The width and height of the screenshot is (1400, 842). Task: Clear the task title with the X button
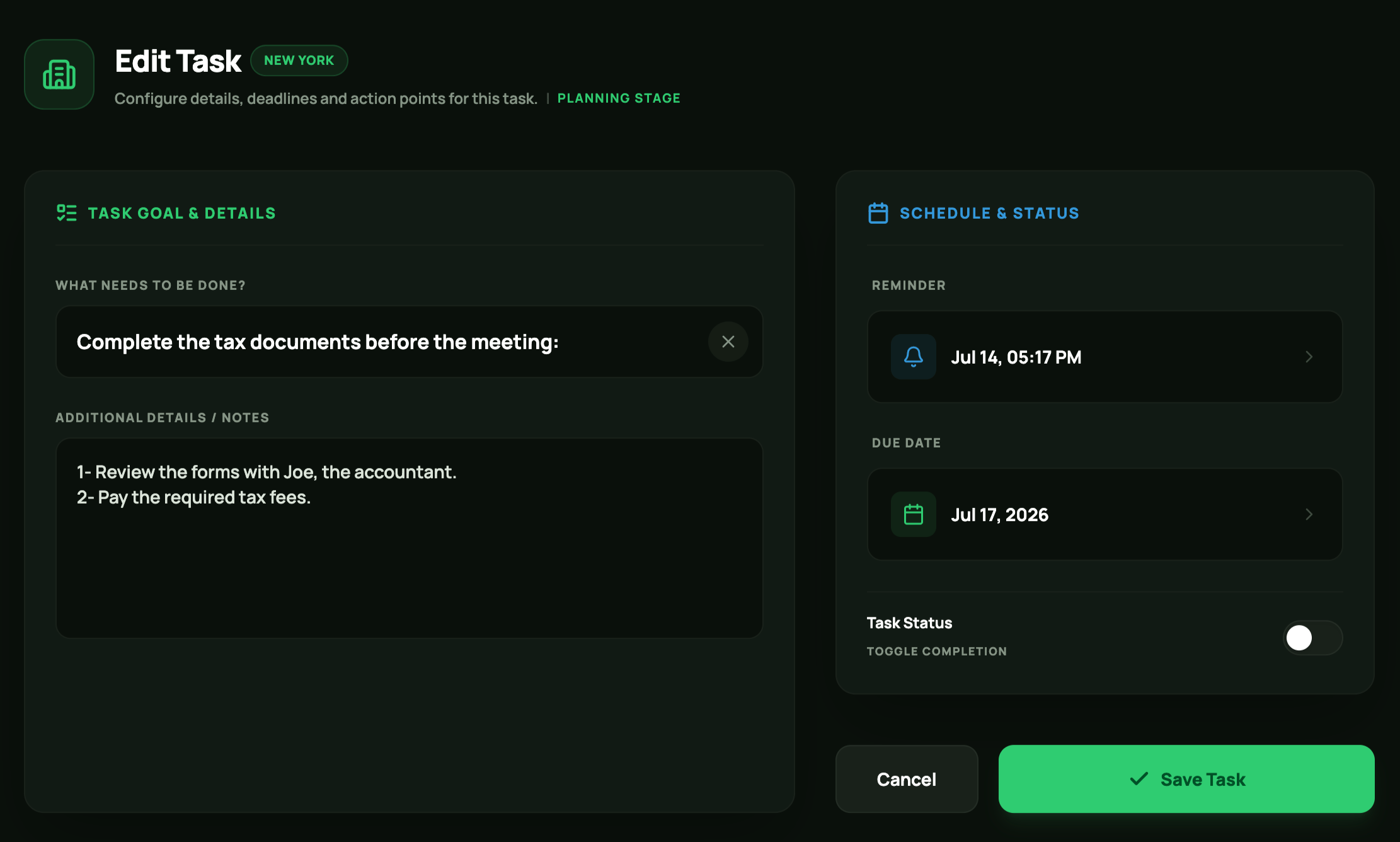point(728,342)
